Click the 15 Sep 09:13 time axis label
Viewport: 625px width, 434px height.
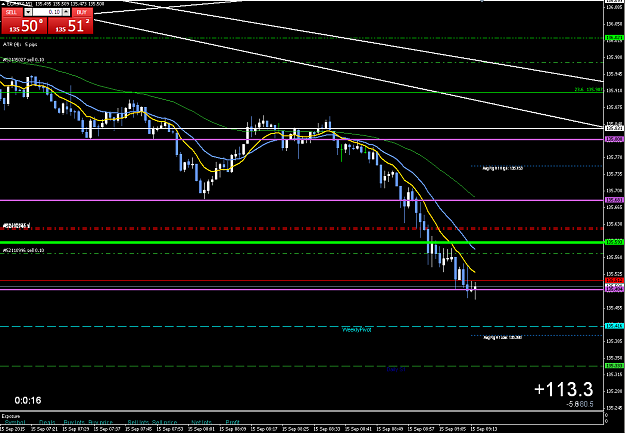click(483, 430)
